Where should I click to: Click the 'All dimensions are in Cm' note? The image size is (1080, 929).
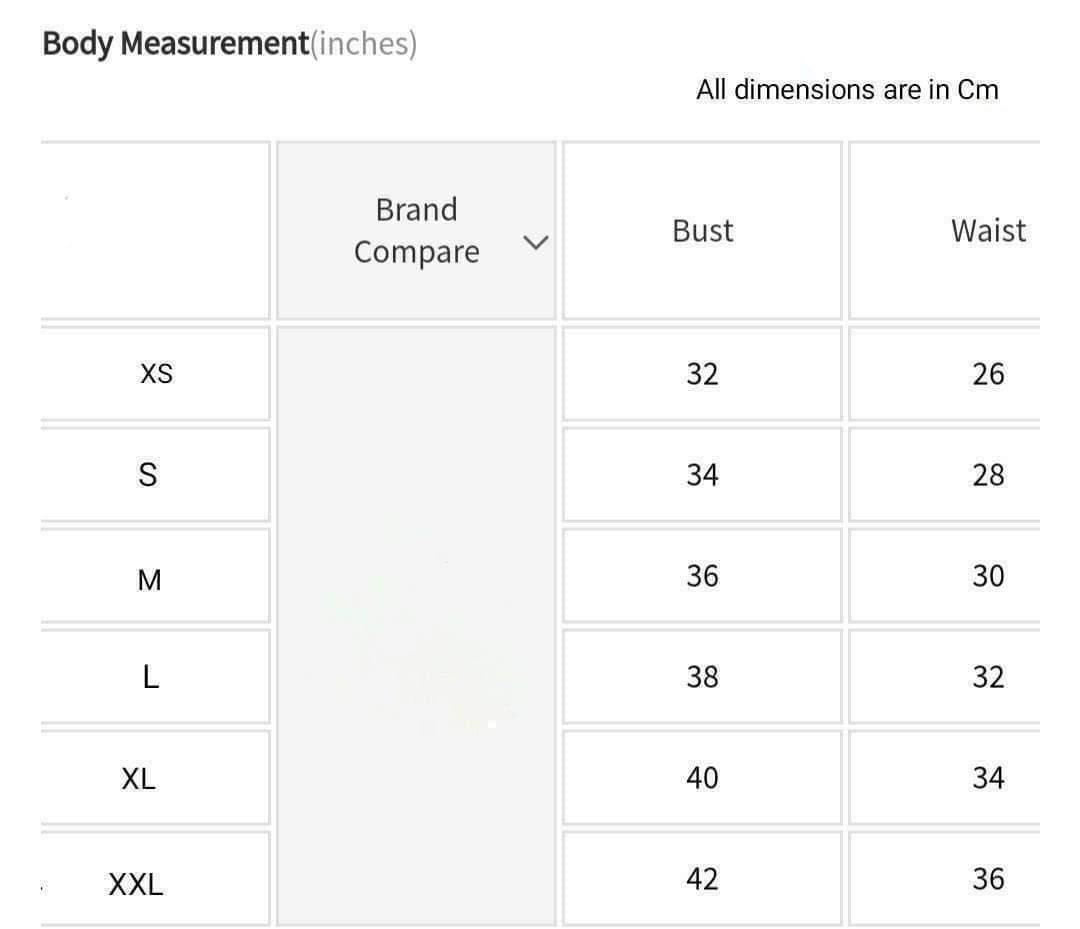click(x=847, y=90)
